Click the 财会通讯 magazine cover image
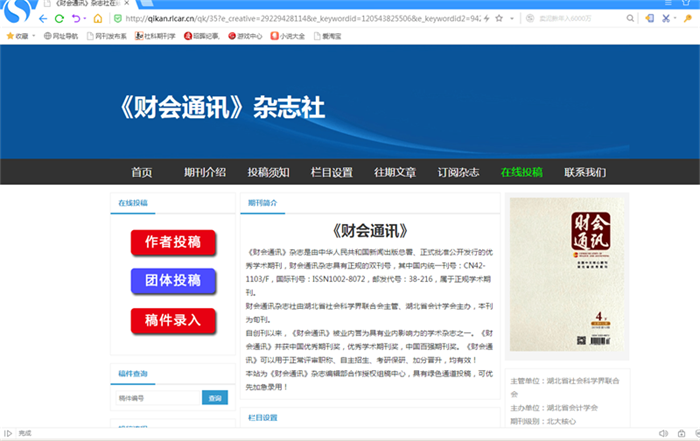 click(x=567, y=275)
